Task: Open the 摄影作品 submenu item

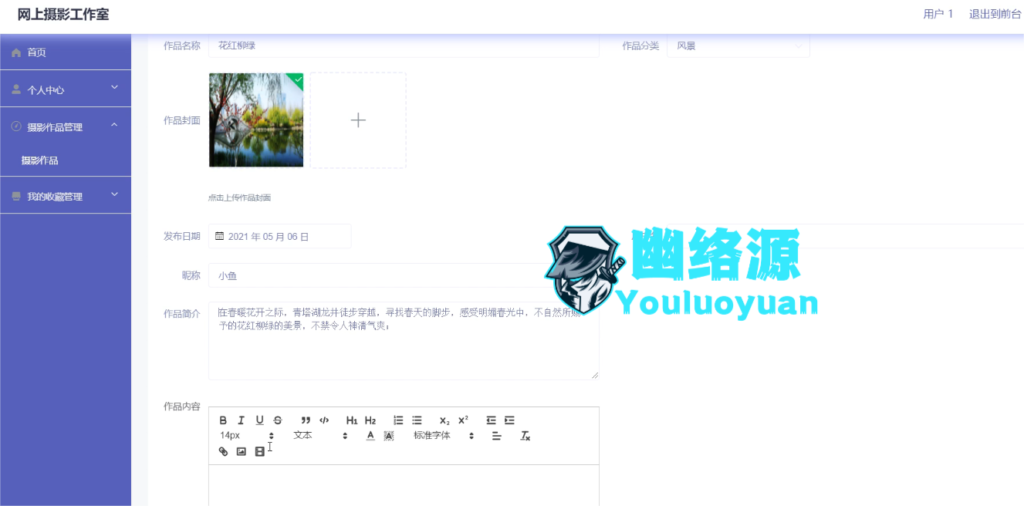Action: tap(65, 160)
